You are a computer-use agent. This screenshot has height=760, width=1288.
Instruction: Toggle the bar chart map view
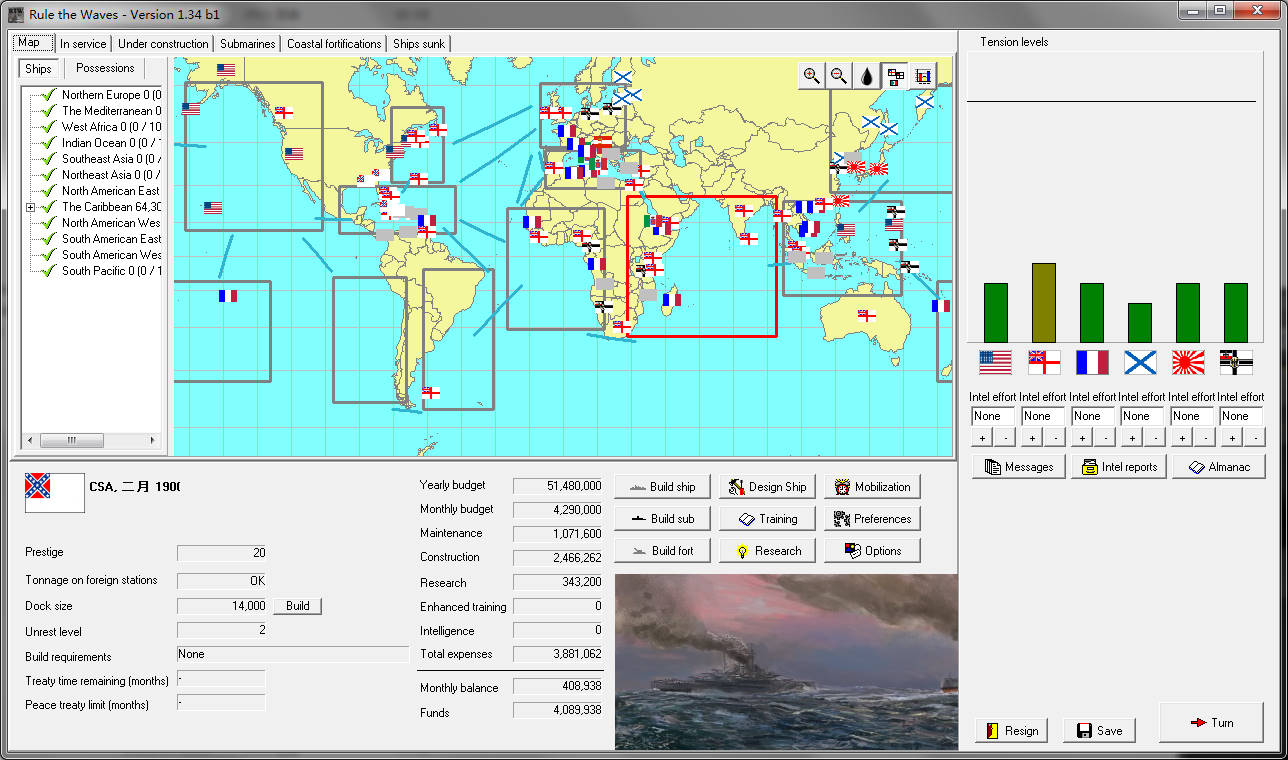click(x=923, y=75)
